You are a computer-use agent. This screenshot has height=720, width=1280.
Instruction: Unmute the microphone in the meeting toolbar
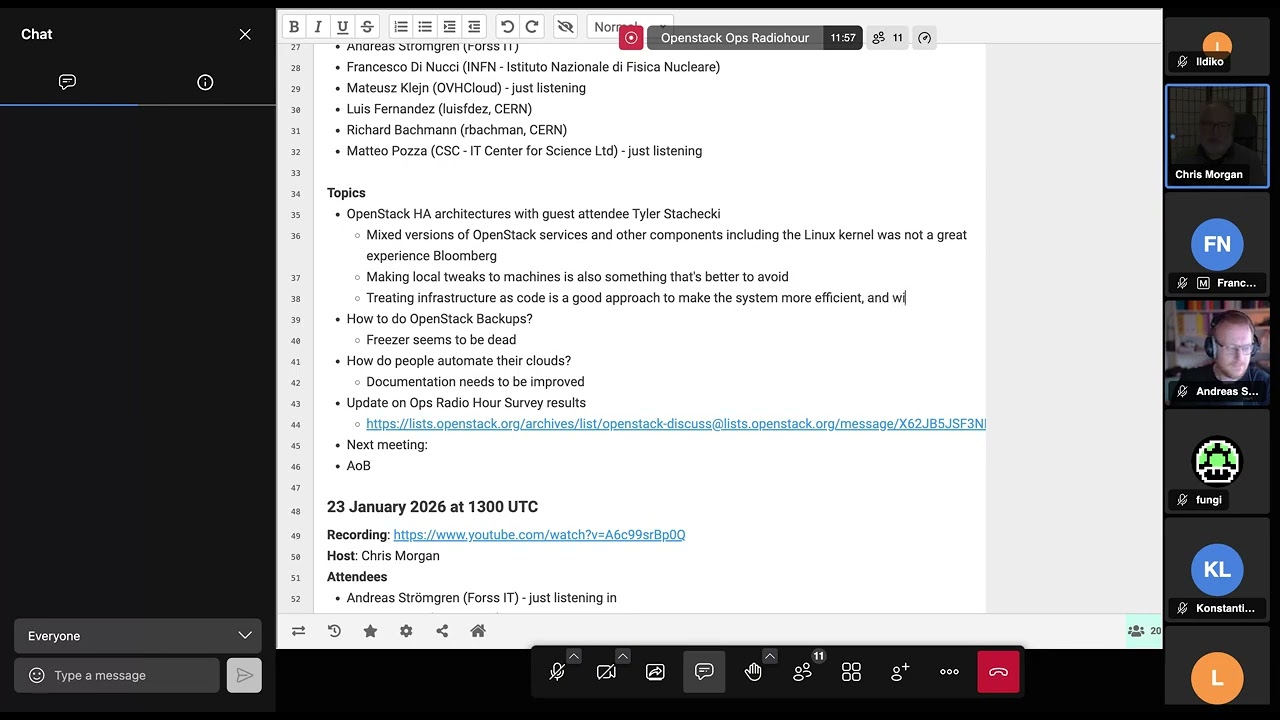557,672
